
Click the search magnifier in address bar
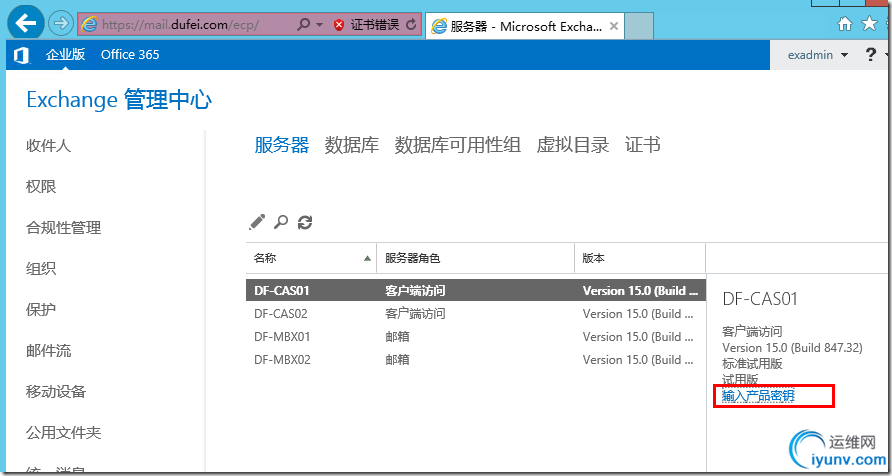pos(304,24)
